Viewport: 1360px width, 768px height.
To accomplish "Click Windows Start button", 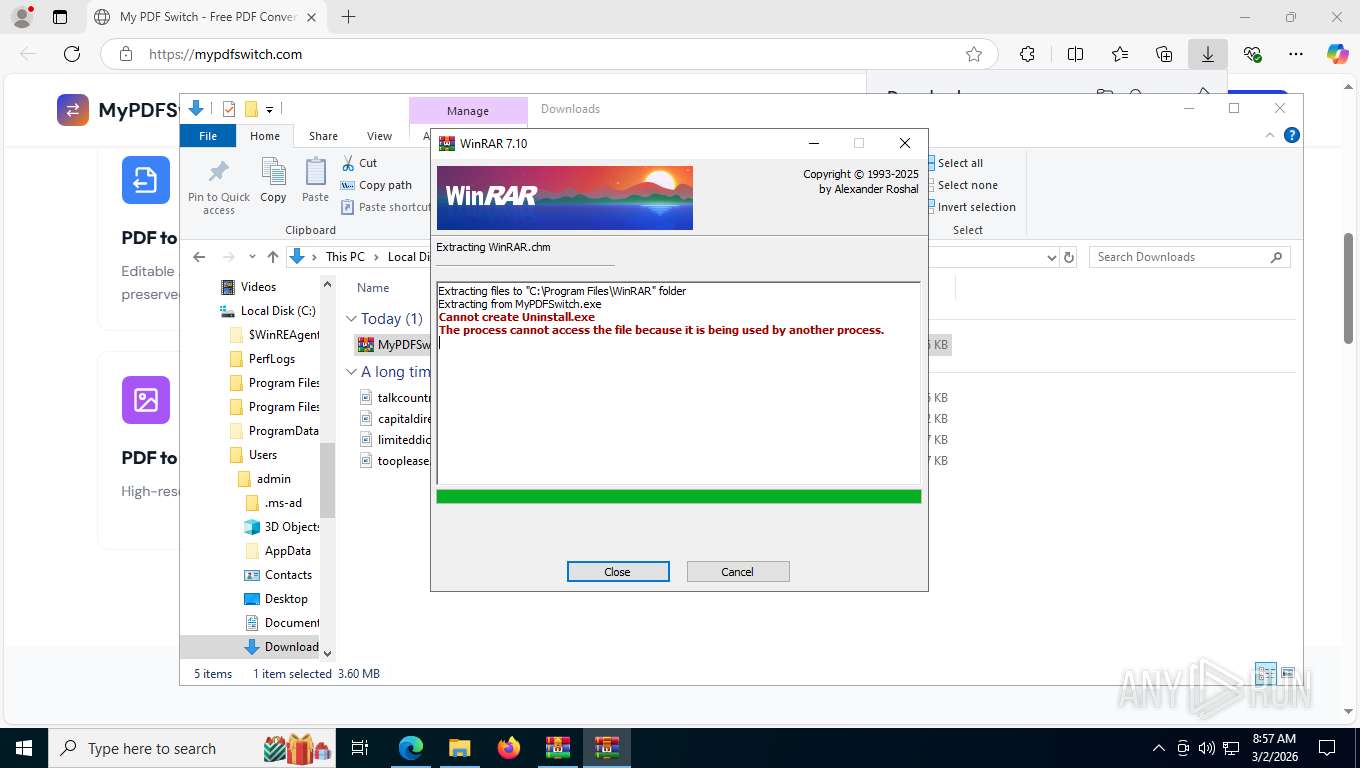I will pyautogui.click(x=23, y=748).
